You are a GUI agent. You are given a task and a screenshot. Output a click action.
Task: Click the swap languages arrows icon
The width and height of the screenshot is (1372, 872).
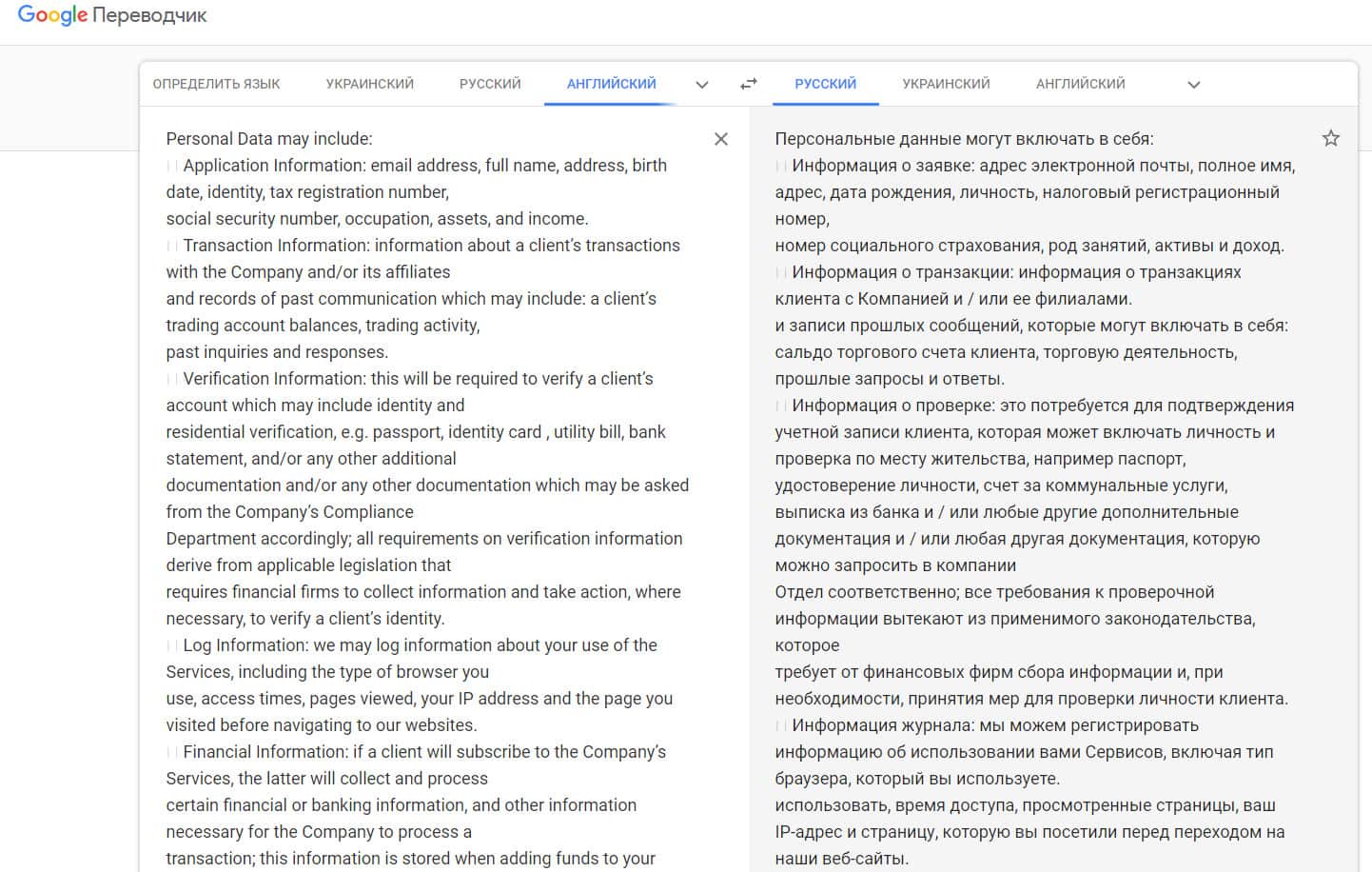[749, 84]
